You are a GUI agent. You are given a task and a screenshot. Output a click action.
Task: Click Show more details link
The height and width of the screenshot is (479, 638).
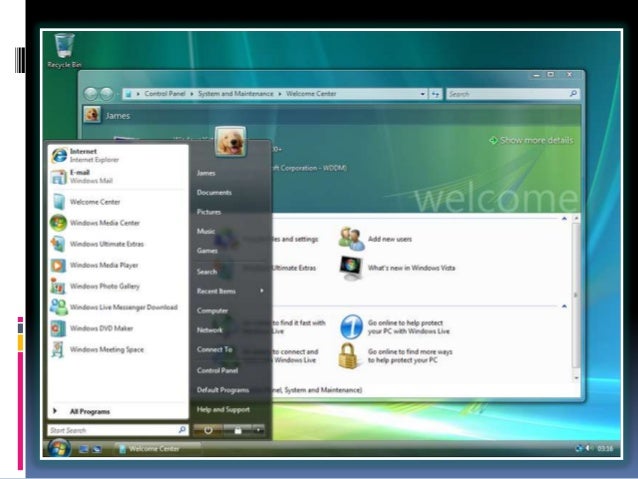click(532, 140)
